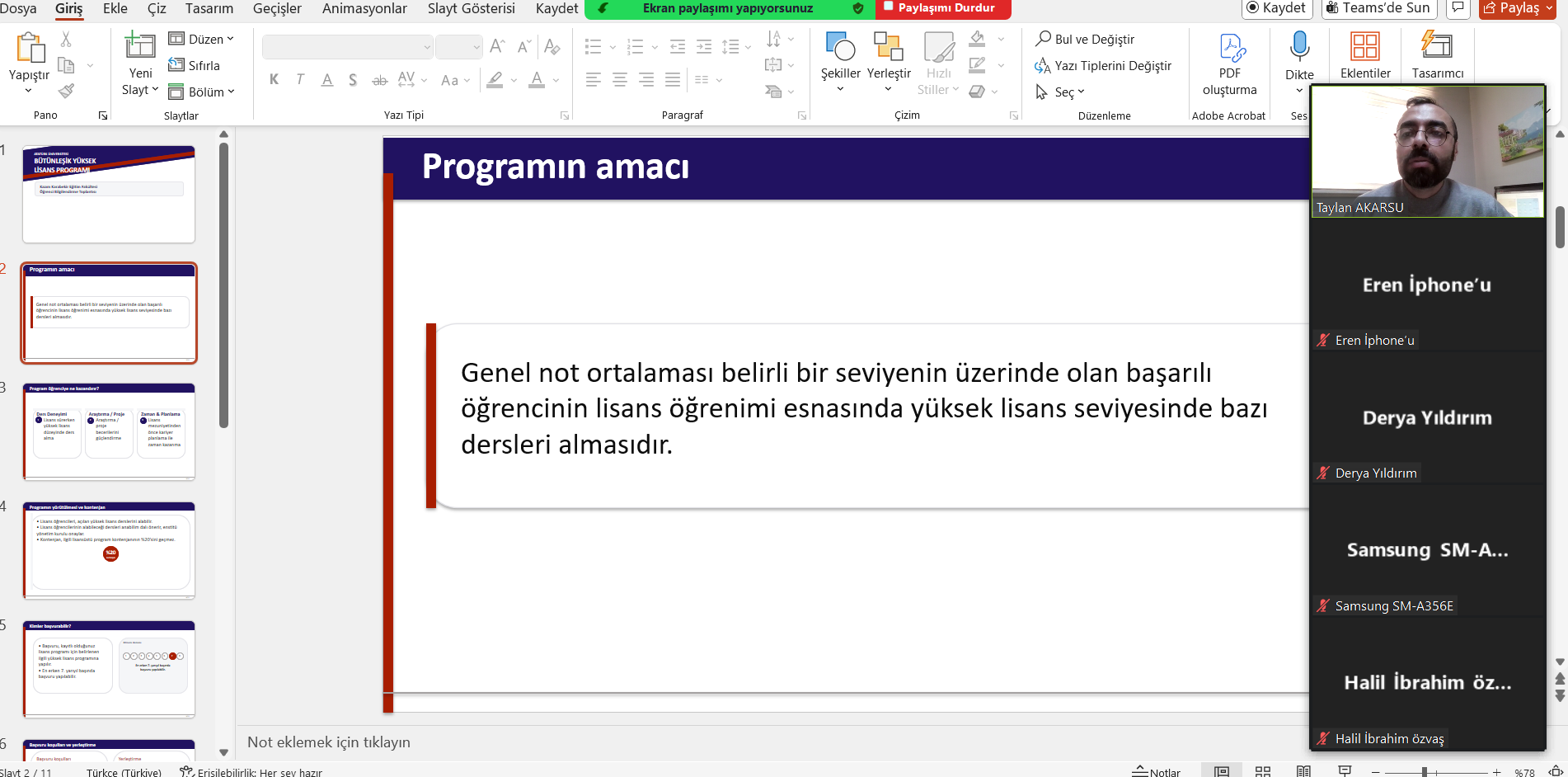Select slide 3 thumbnail in sidebar
The height and width of the screenshot is (777, 1568).
coord(109,431)
